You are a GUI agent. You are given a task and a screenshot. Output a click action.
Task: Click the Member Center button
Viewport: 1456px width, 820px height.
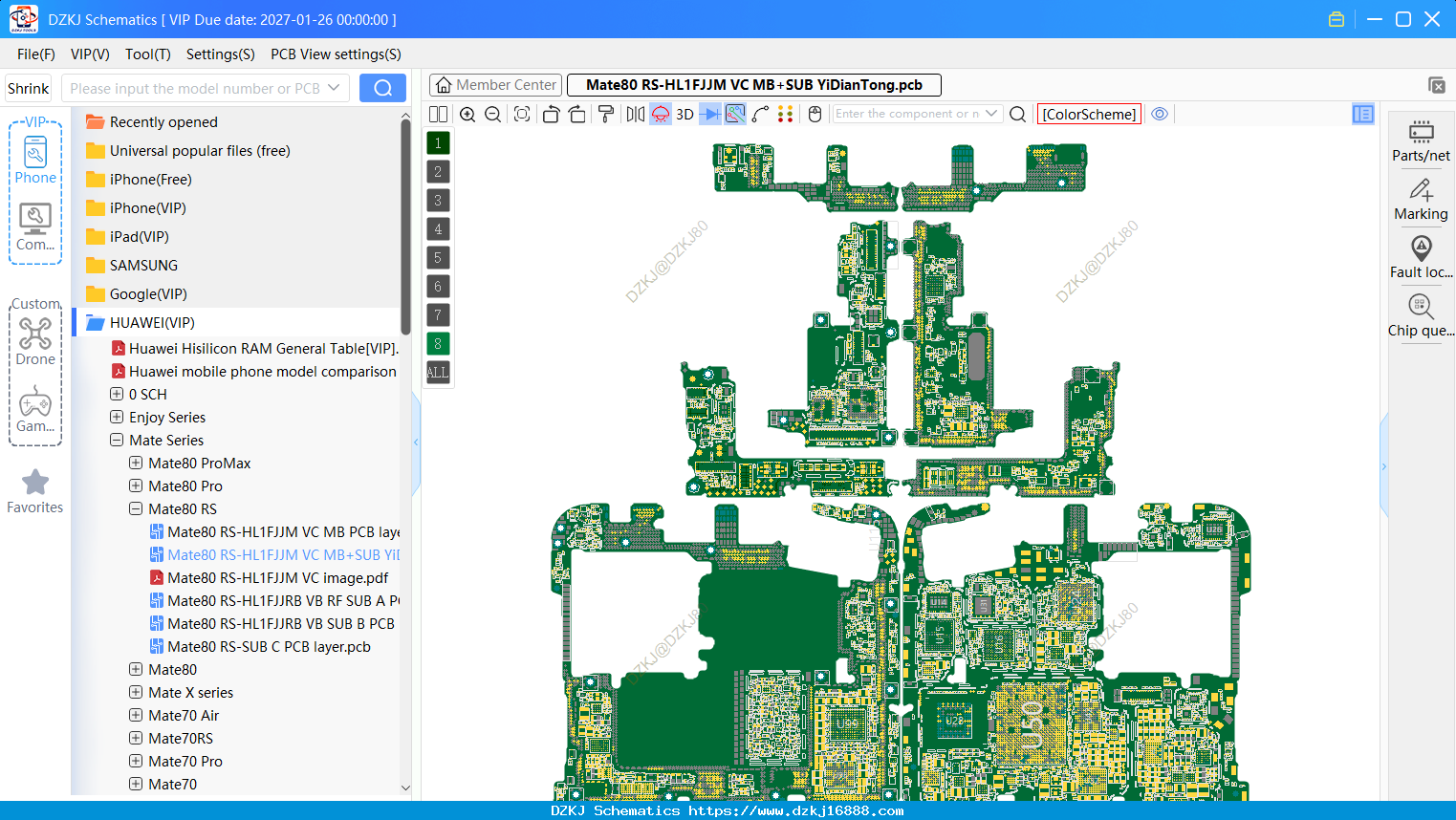[495, 85]
